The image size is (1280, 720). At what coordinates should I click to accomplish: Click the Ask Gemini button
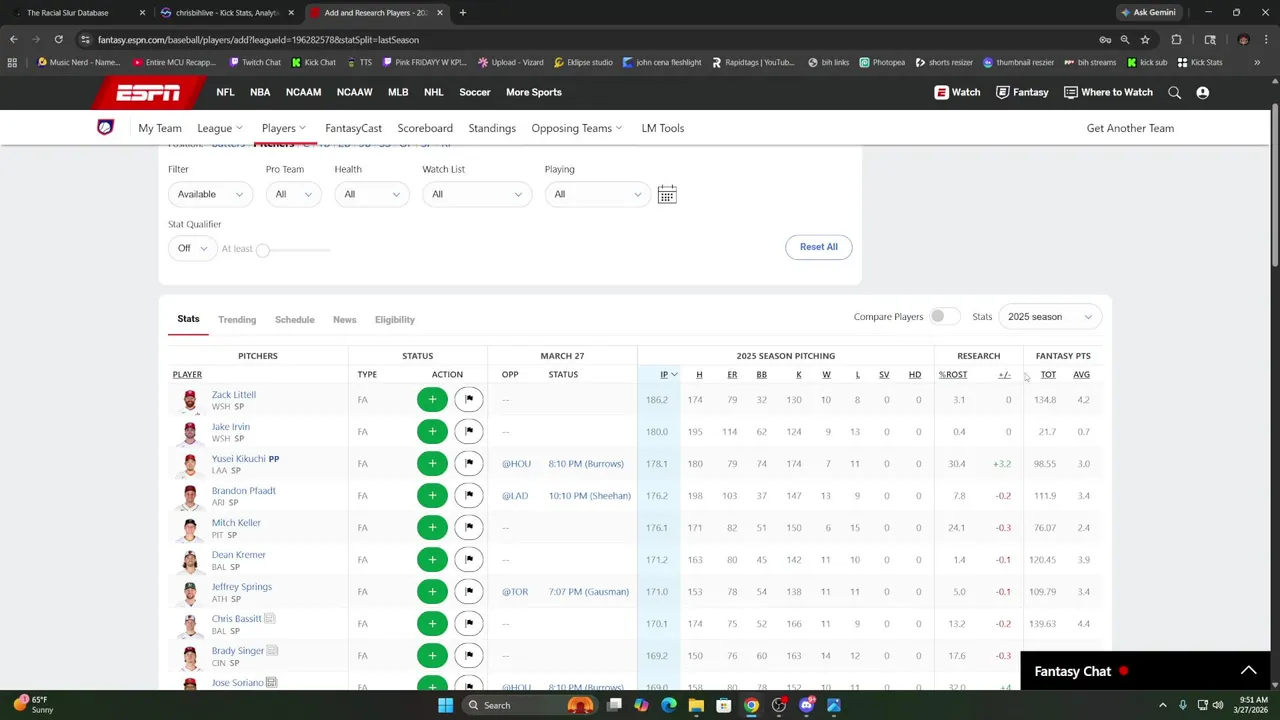click(x=1148, y=13)
